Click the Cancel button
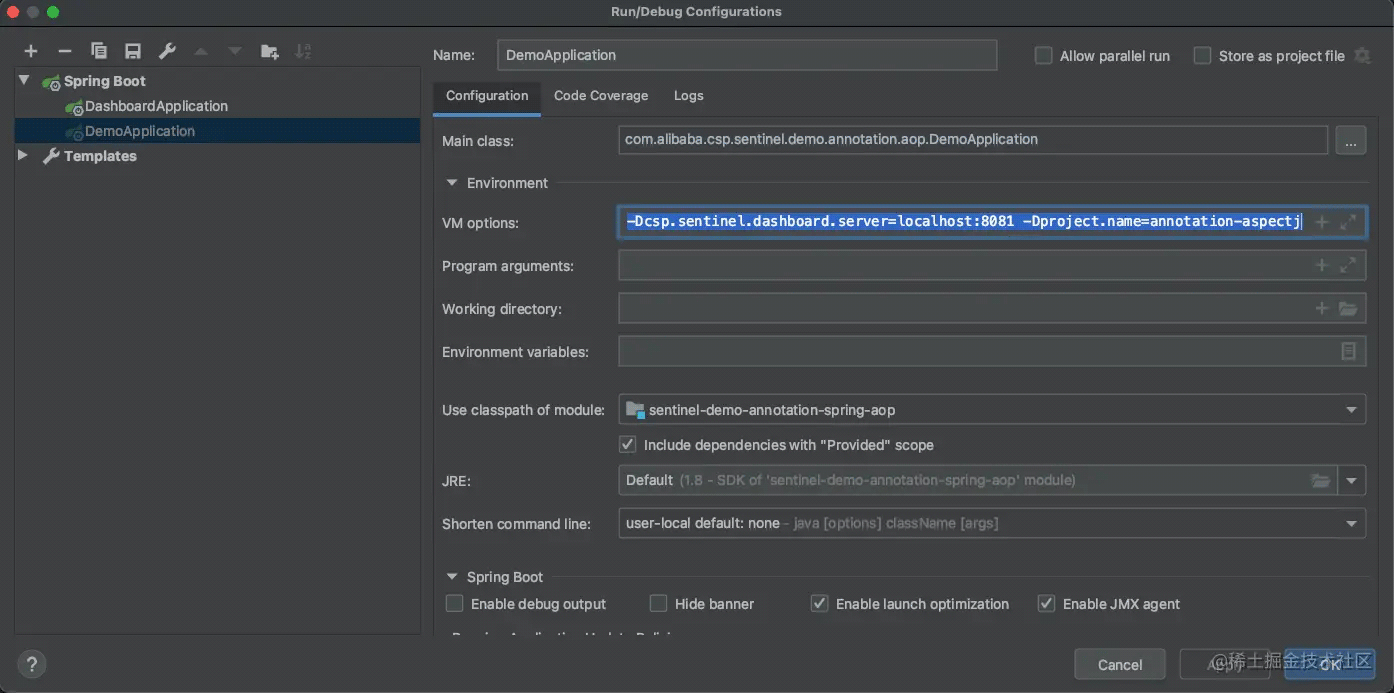This screenshot has width=1394, height=693. (1119, 665)
